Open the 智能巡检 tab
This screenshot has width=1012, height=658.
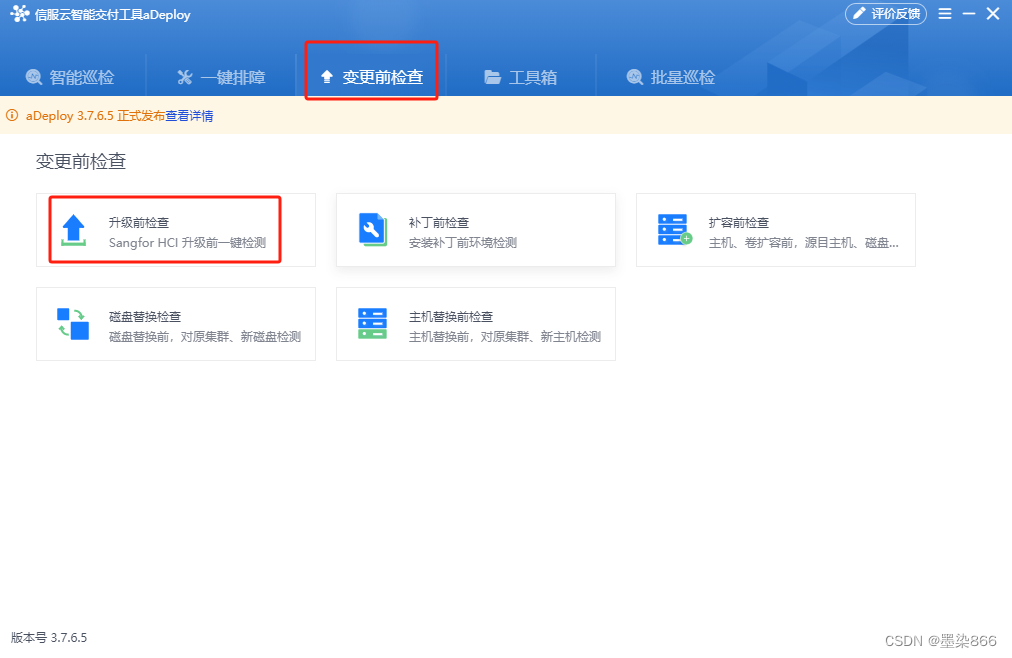70,77
